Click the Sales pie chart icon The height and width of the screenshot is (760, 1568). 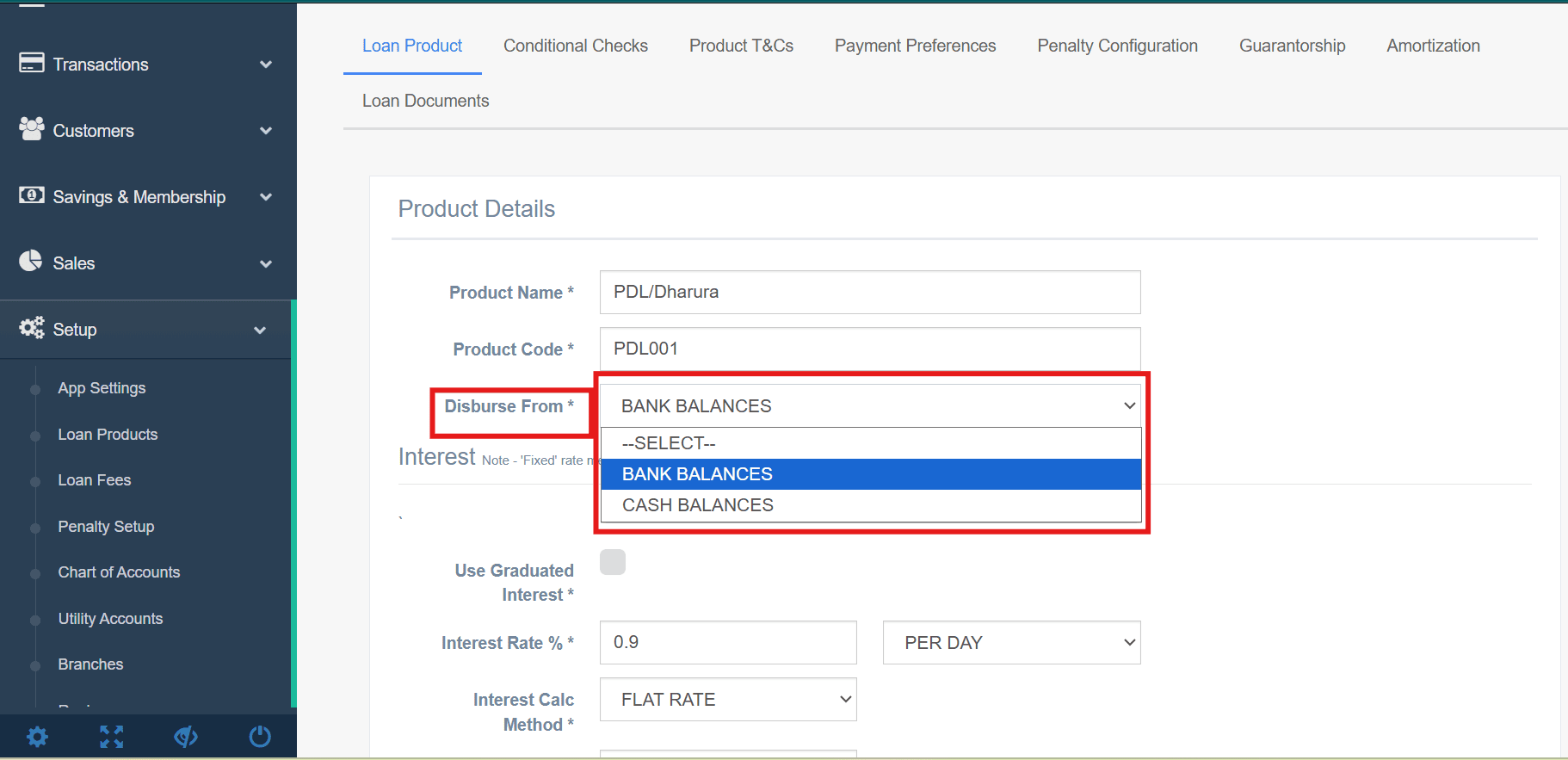point(31,261)
